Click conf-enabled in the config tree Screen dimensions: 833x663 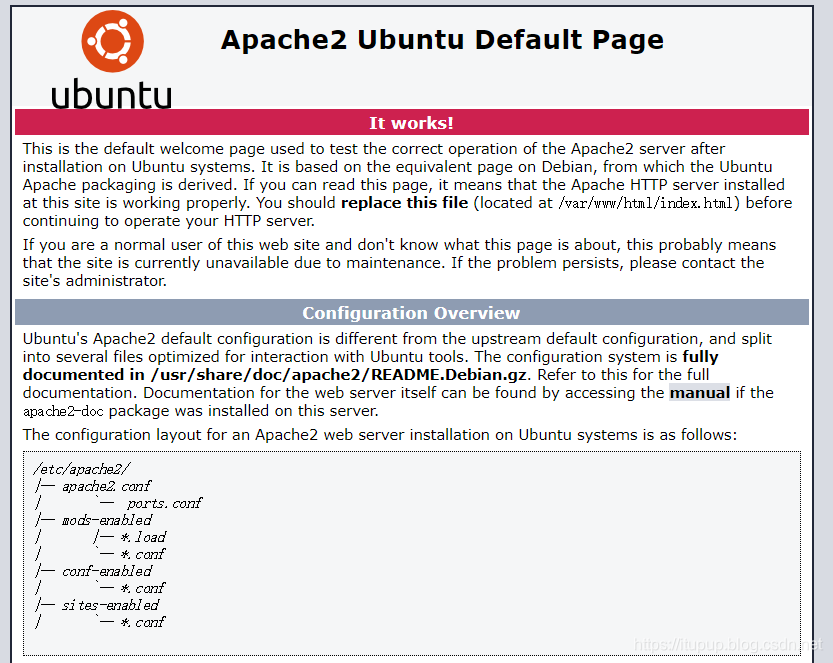tap(107, 571)
